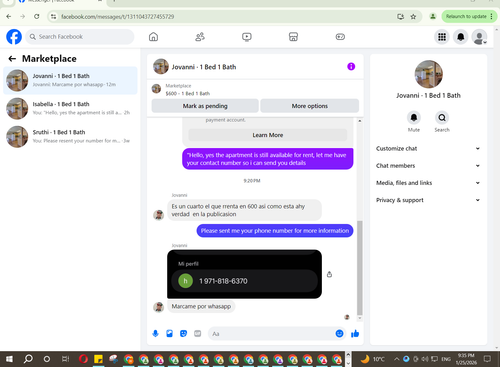
Task: Expand Privacy & support section
Action: [x=428, y=200]
